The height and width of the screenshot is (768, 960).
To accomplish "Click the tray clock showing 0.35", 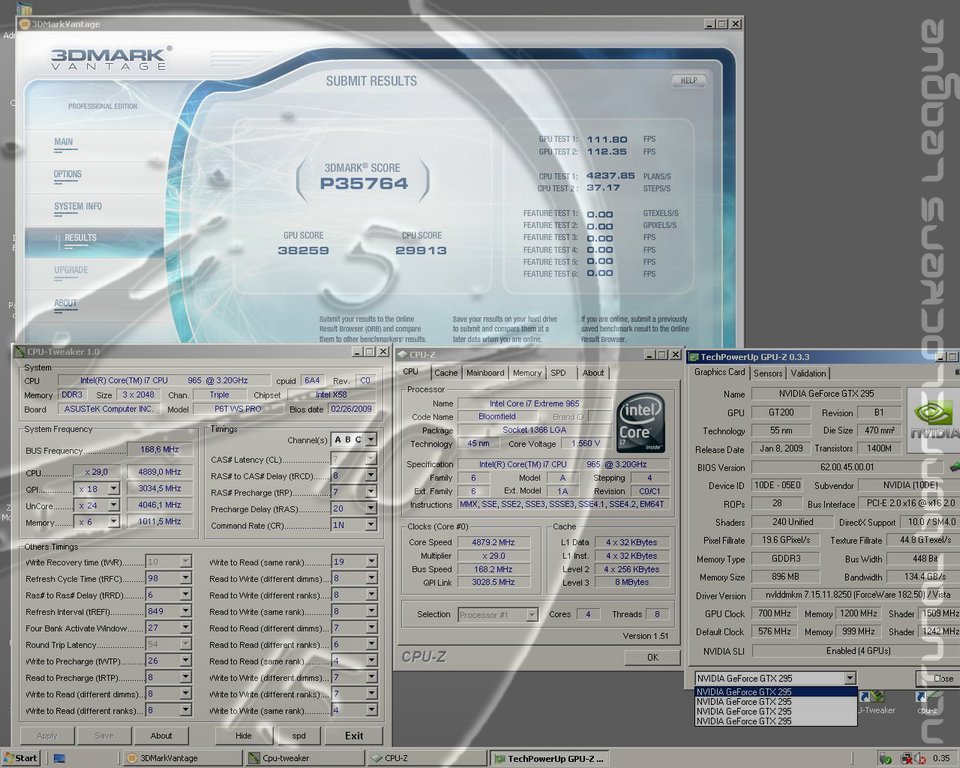I will [941, 758].
